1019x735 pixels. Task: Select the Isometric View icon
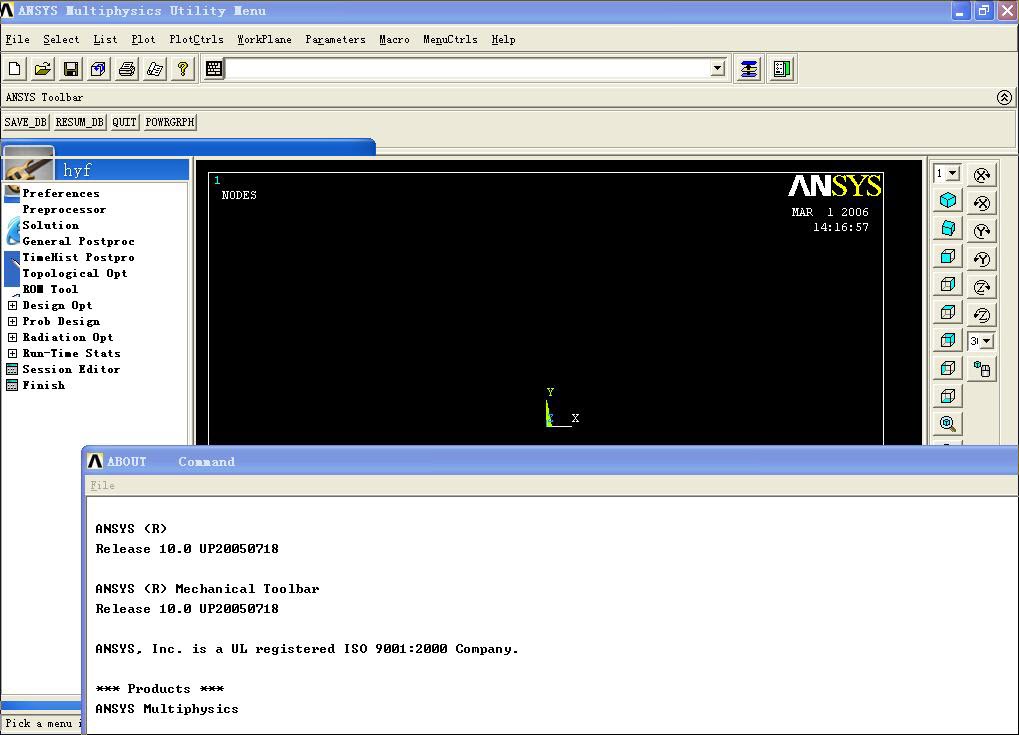[947, 199]
